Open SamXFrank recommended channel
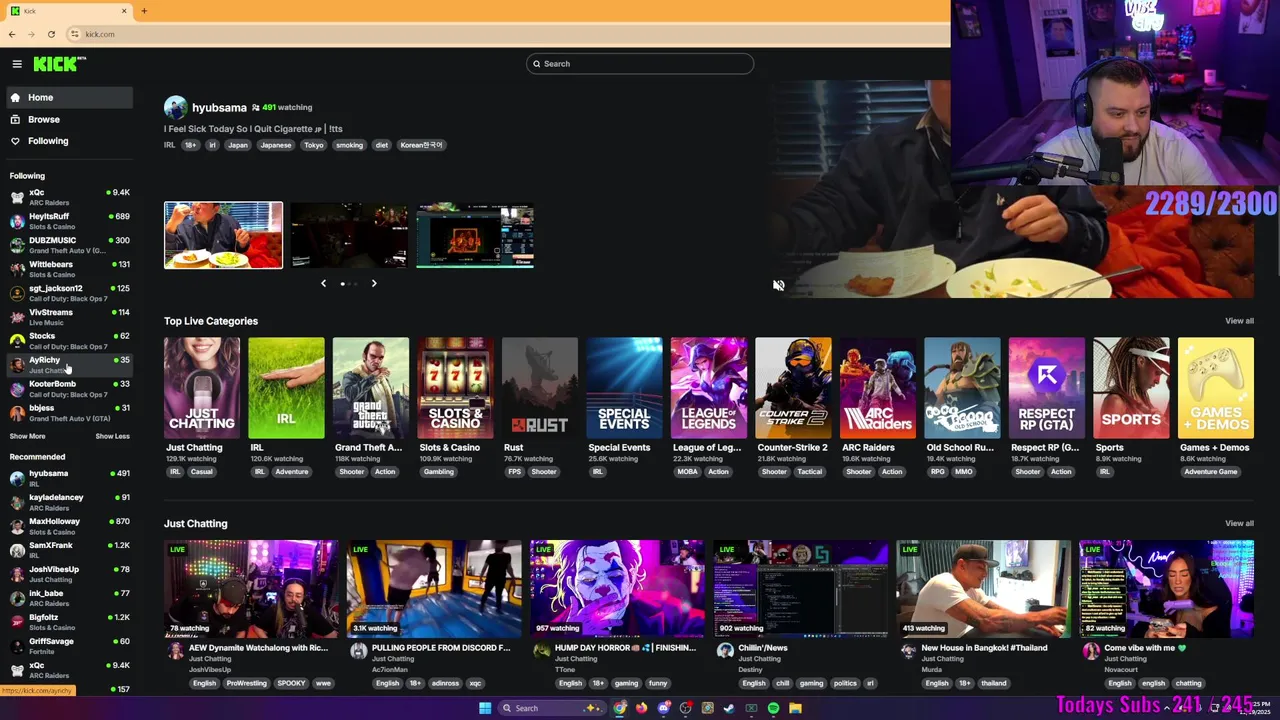Image resolution: width=1280 pixels, height=720 pixels. [68, 550]
